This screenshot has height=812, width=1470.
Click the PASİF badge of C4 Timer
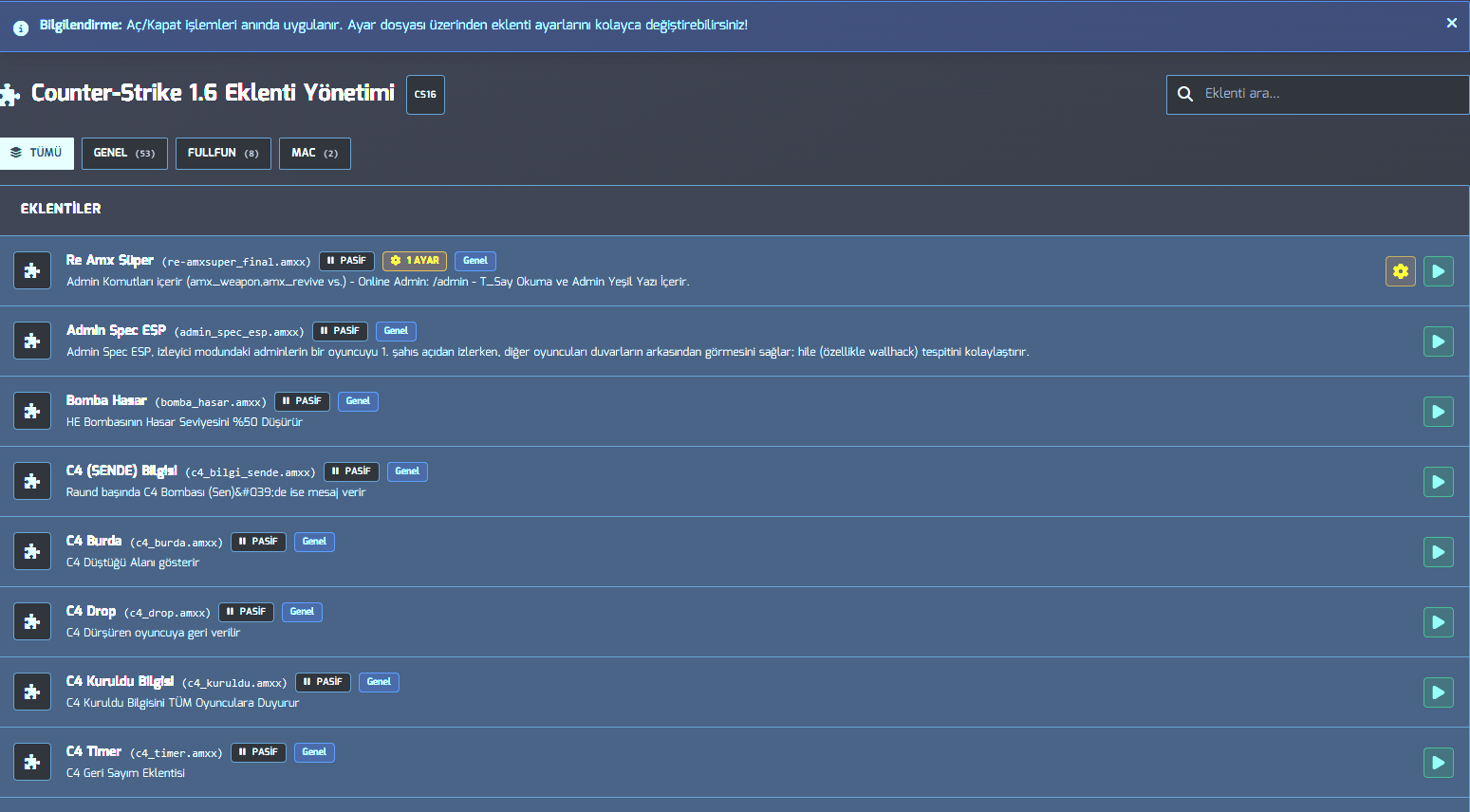pyautogui.click(x=258, y=752)
